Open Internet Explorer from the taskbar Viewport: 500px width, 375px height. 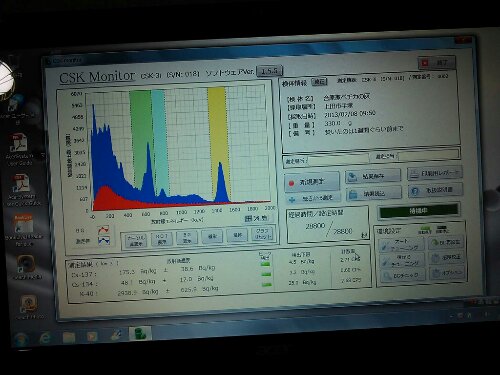[46, 338]
